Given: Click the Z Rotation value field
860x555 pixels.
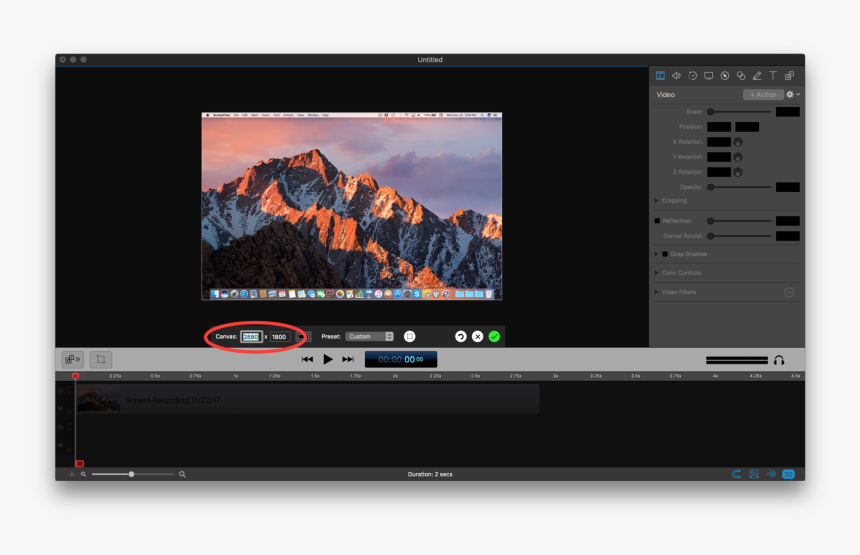Looking at the screenshot, I should coord(718,172).
